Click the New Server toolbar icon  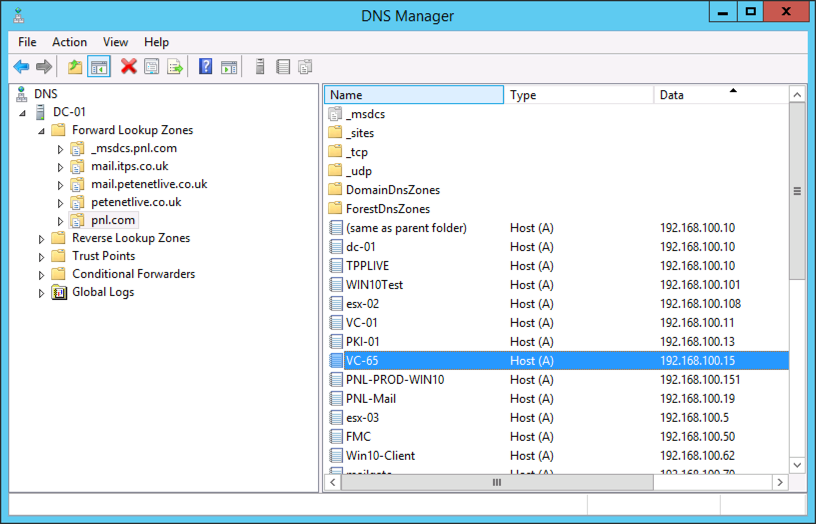260,67
